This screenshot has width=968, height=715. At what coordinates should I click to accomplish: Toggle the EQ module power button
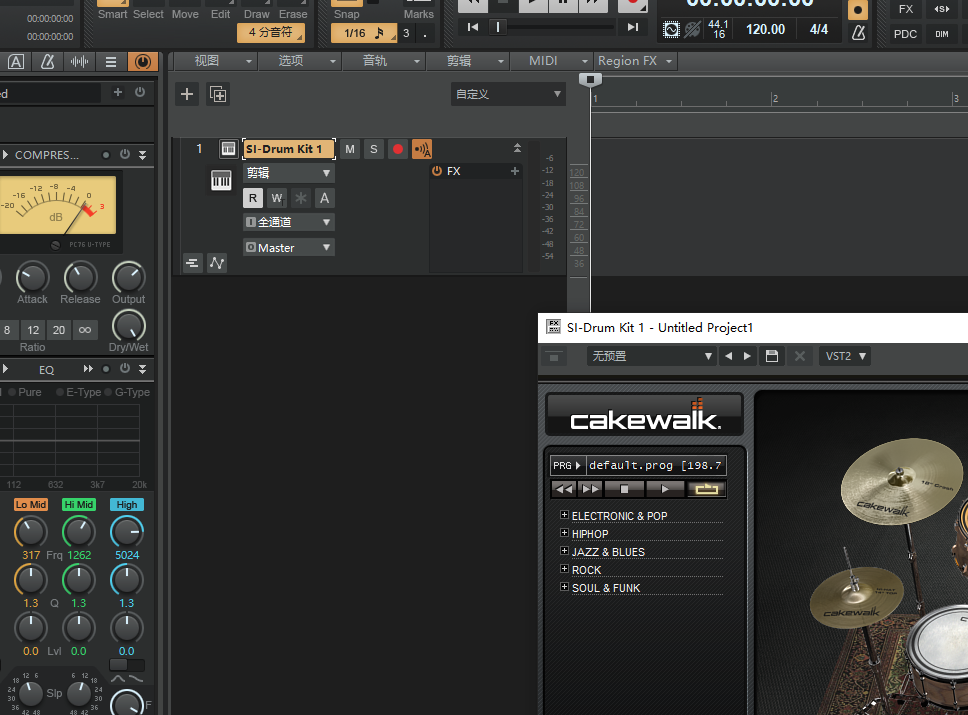pos(125,369)
